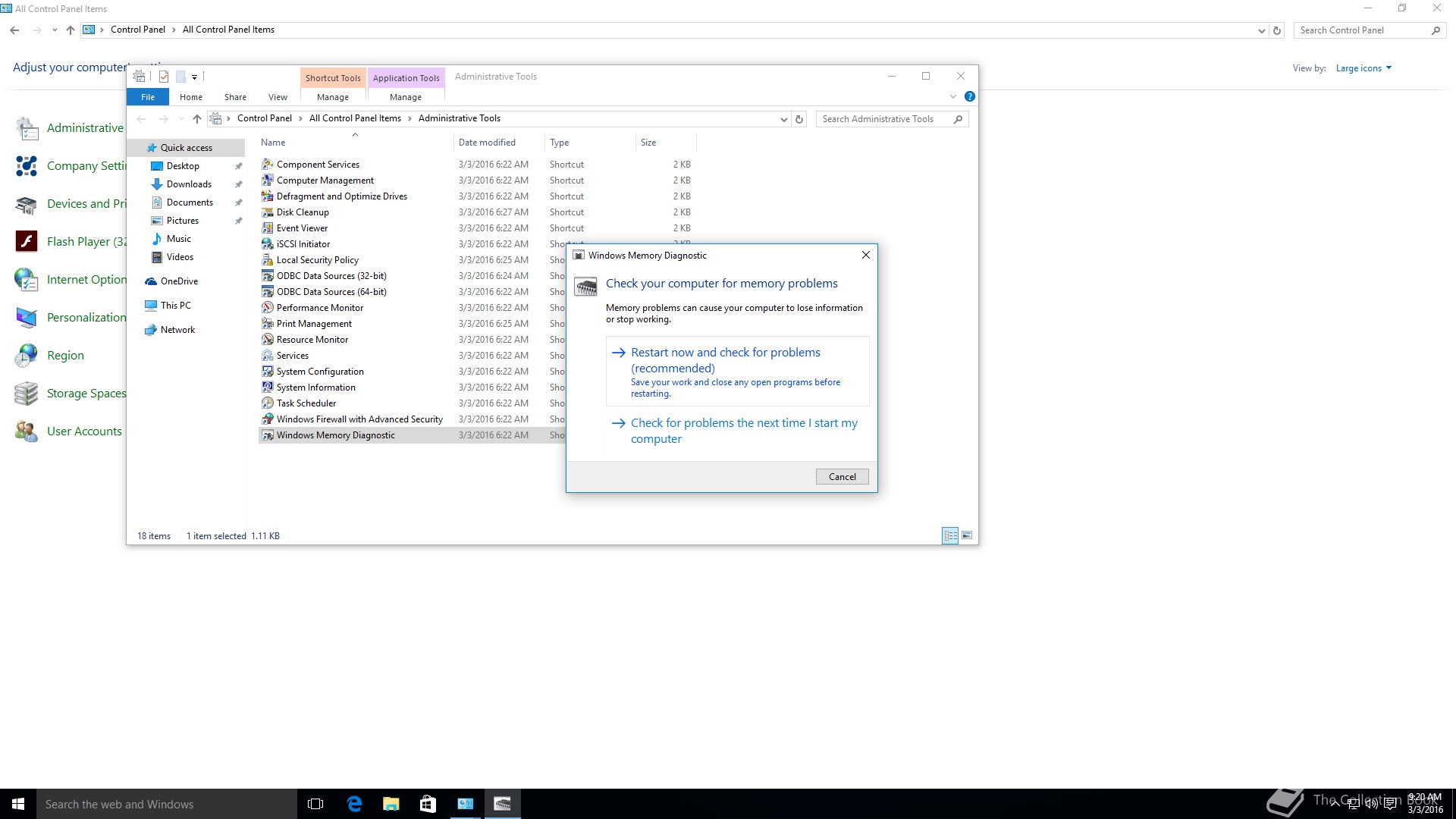
Task: Select Downloads in navigation pane
Action: click(x=189, y=184)
